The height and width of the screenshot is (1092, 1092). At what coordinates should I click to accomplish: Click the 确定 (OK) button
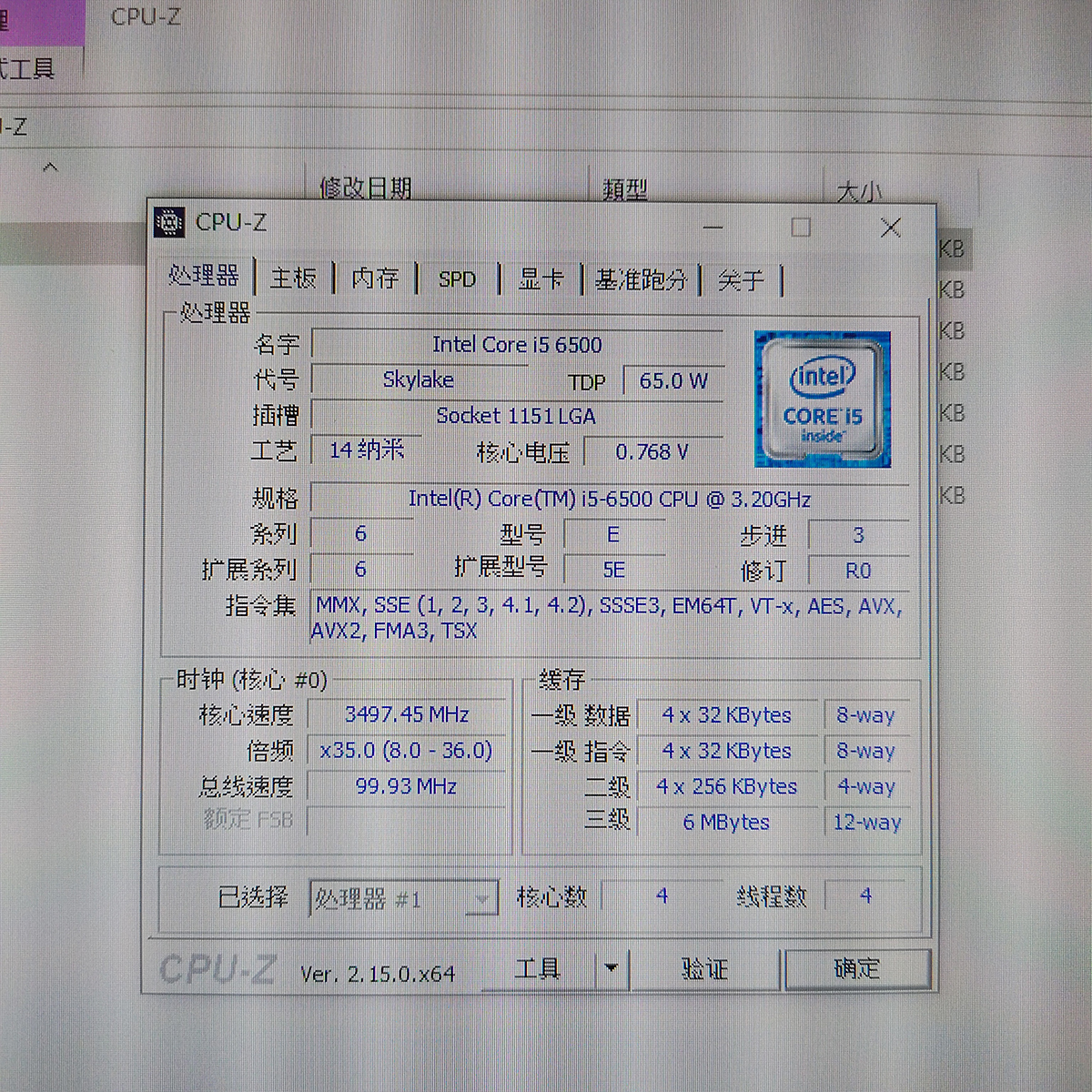tap(856, 968)
